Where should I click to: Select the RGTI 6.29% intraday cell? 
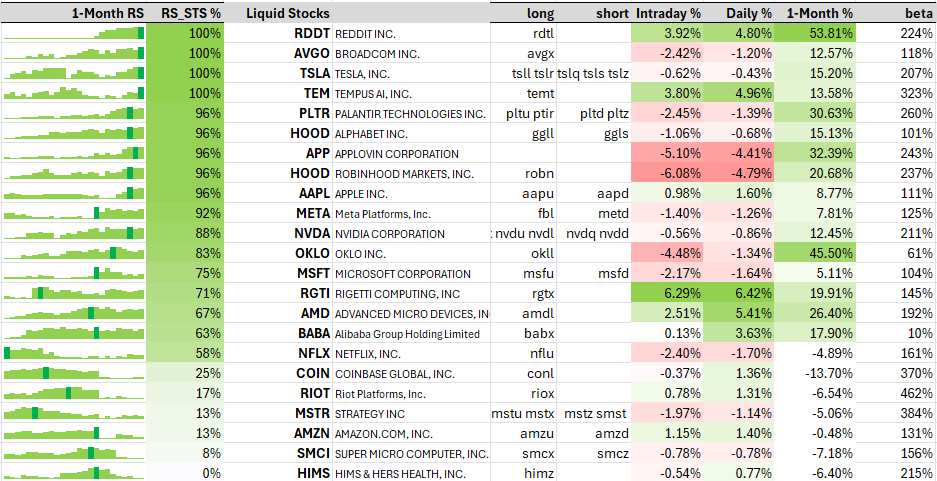pos(668,293)
